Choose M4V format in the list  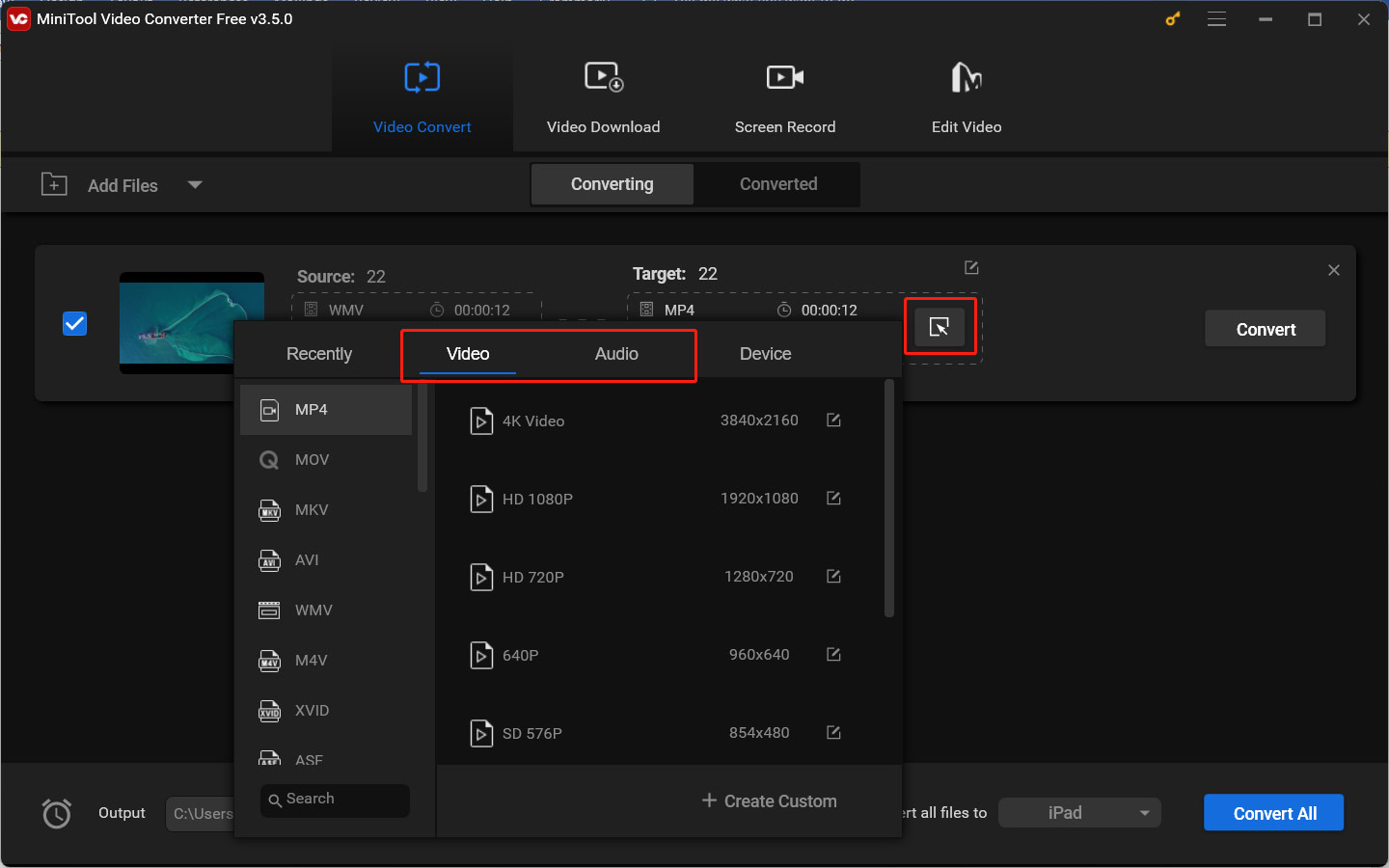point(326,661)
